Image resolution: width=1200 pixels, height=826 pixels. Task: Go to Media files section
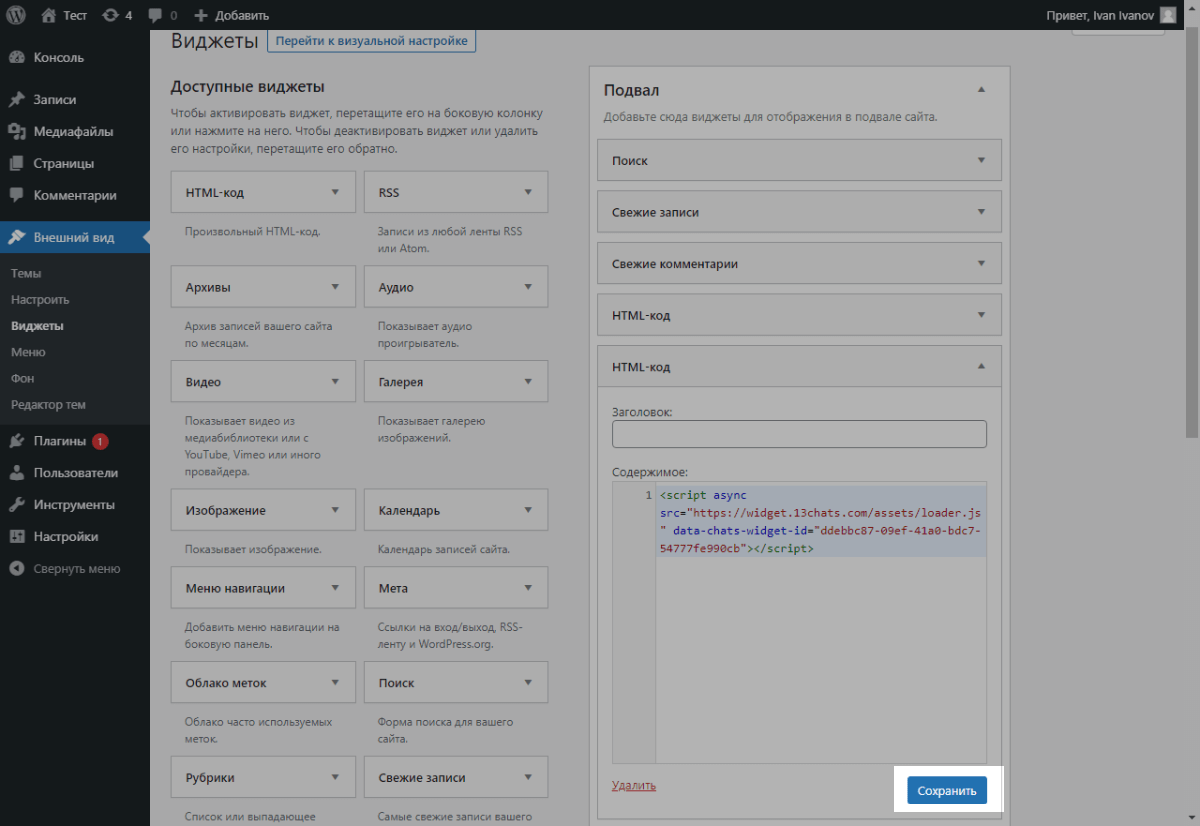click(73, 132)
